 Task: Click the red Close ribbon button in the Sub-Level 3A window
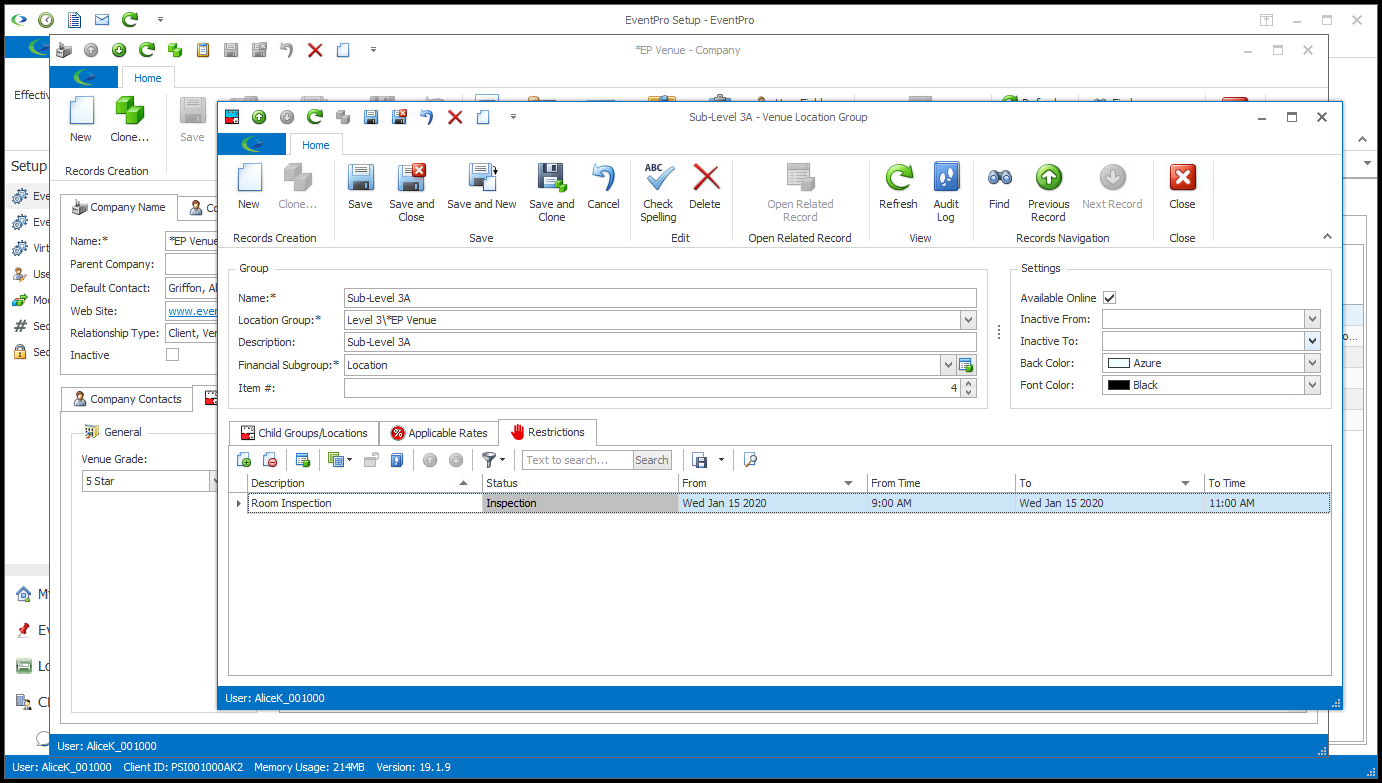coord(1182,187)
